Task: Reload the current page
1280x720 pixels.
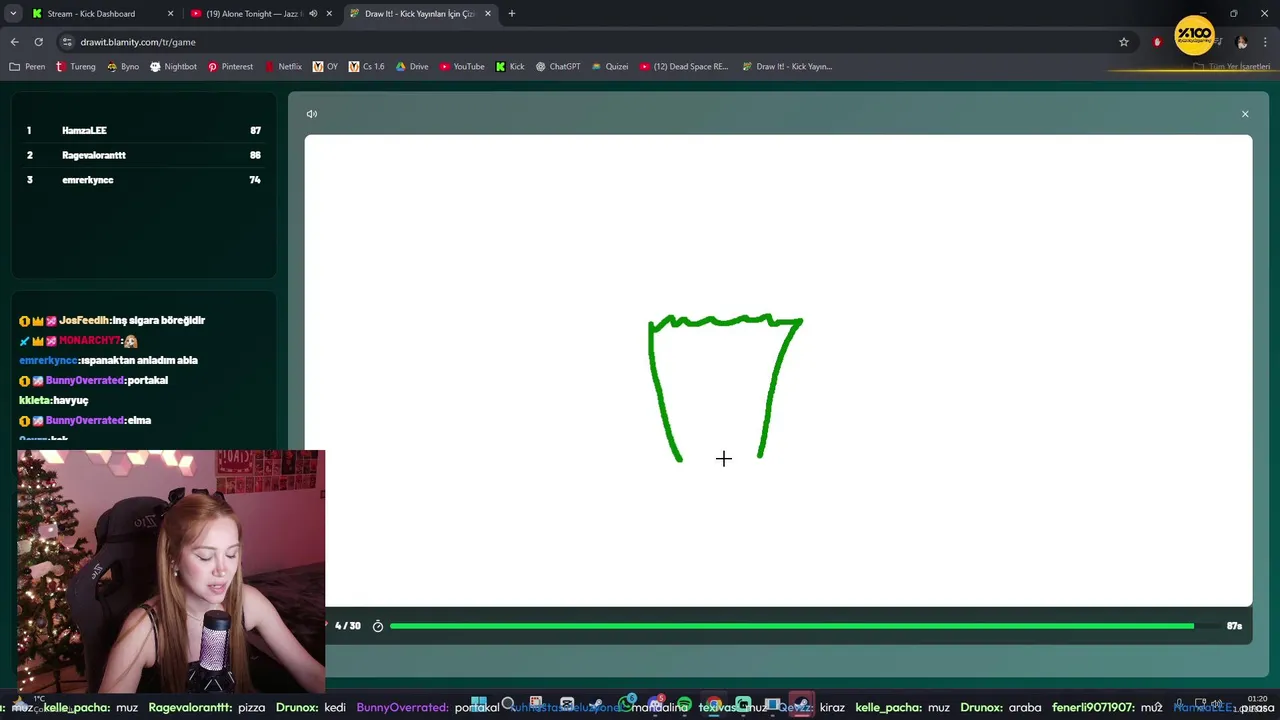Action: (x=38, y=42)
